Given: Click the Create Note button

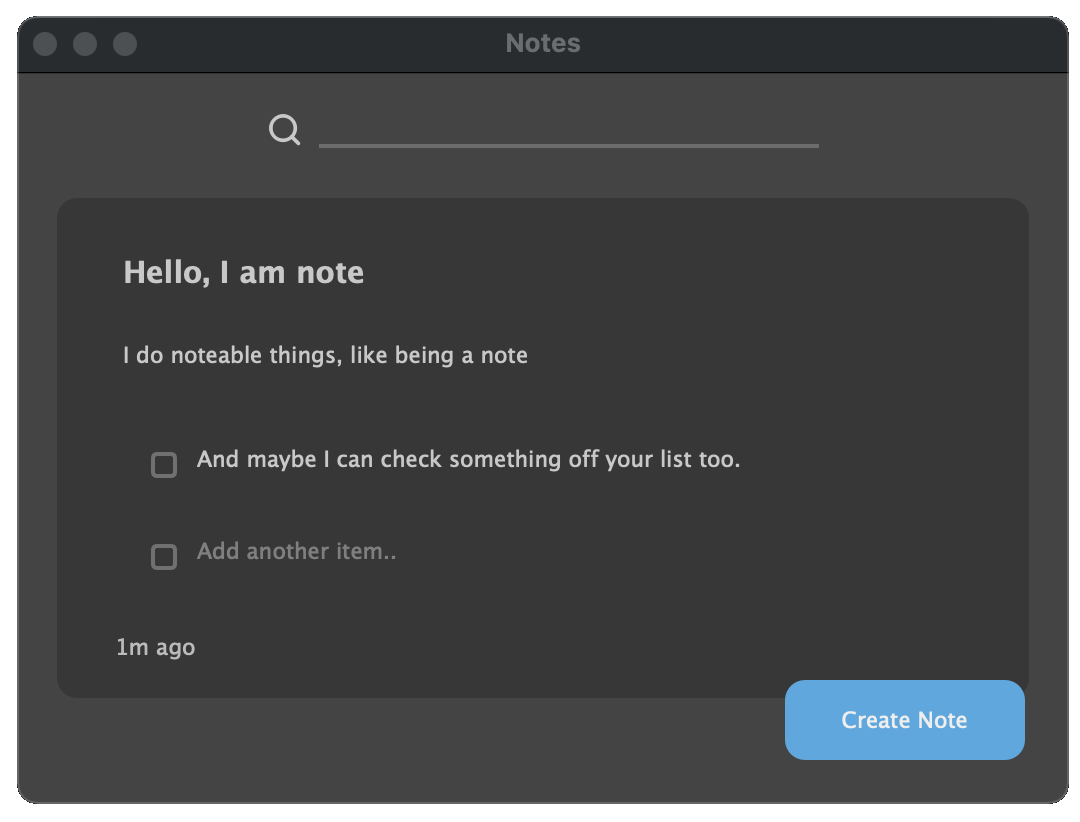Looking at the screenshot, I should click(904, 720).
